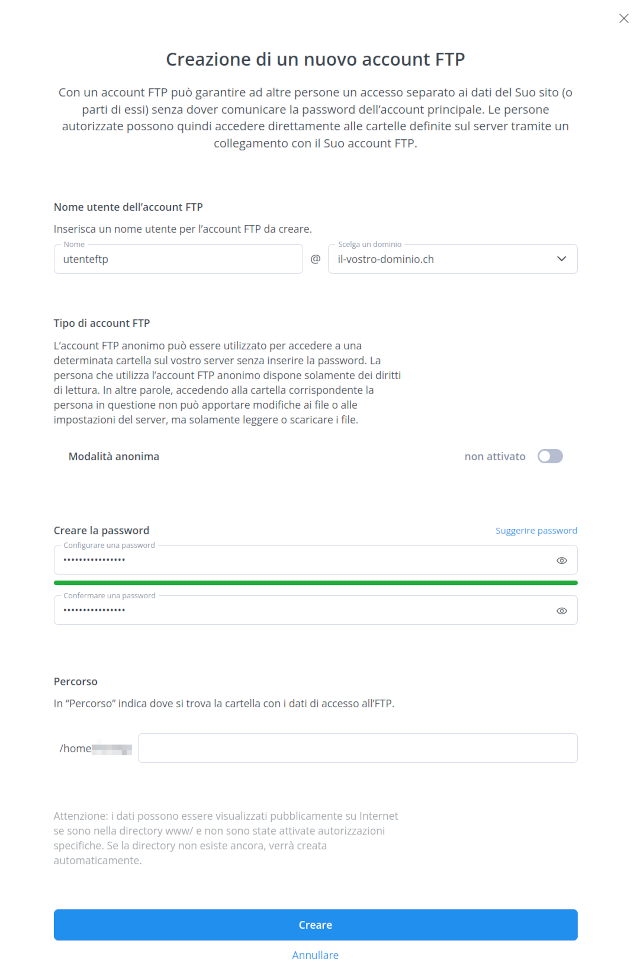The height and width of the screenshot is (972, 640).
Task: Click the Tipo di account FTP heading
Action: tap(102, 323)
